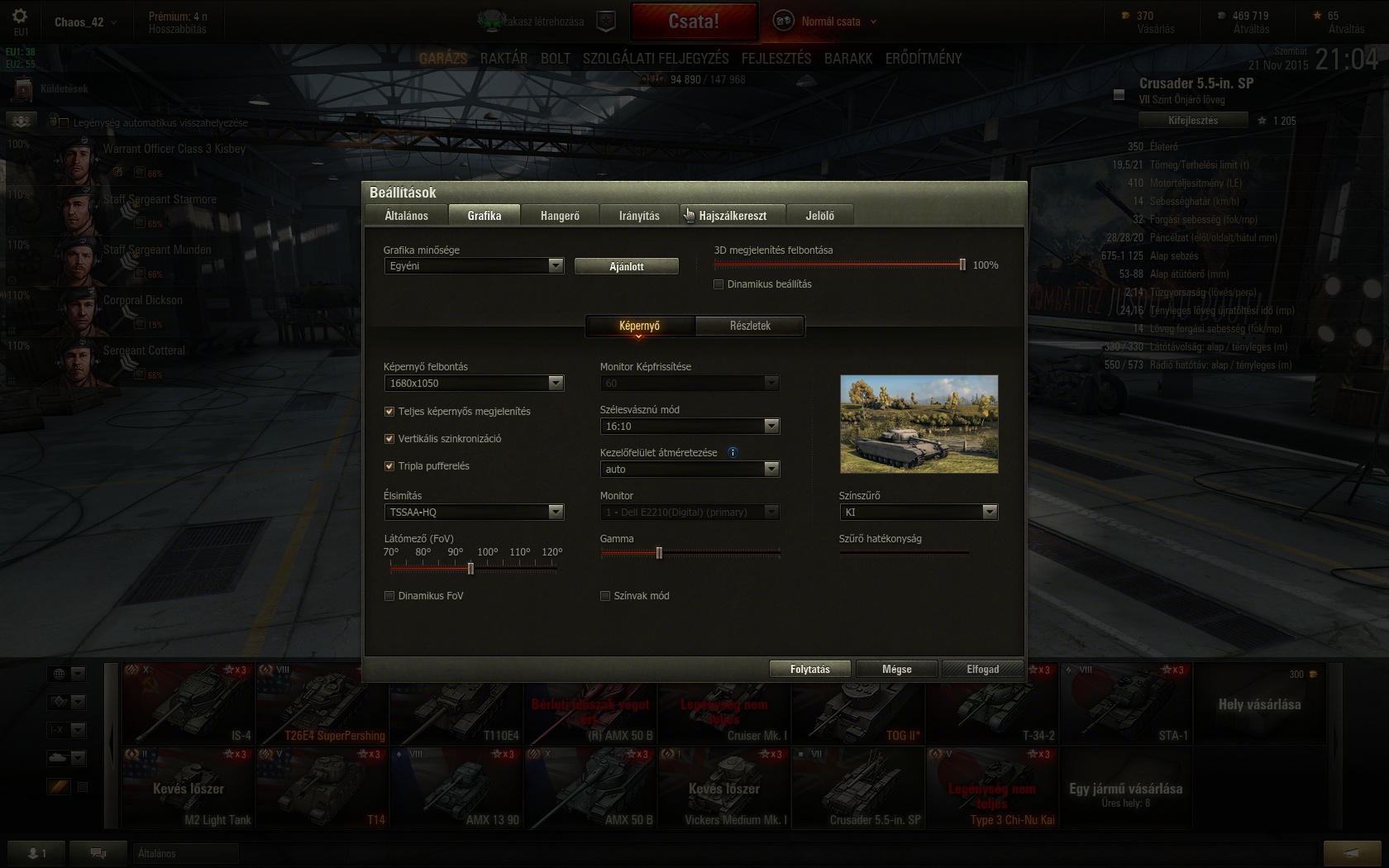Switch to Hajszálkereszt settings tab

[x=733, y=215]
